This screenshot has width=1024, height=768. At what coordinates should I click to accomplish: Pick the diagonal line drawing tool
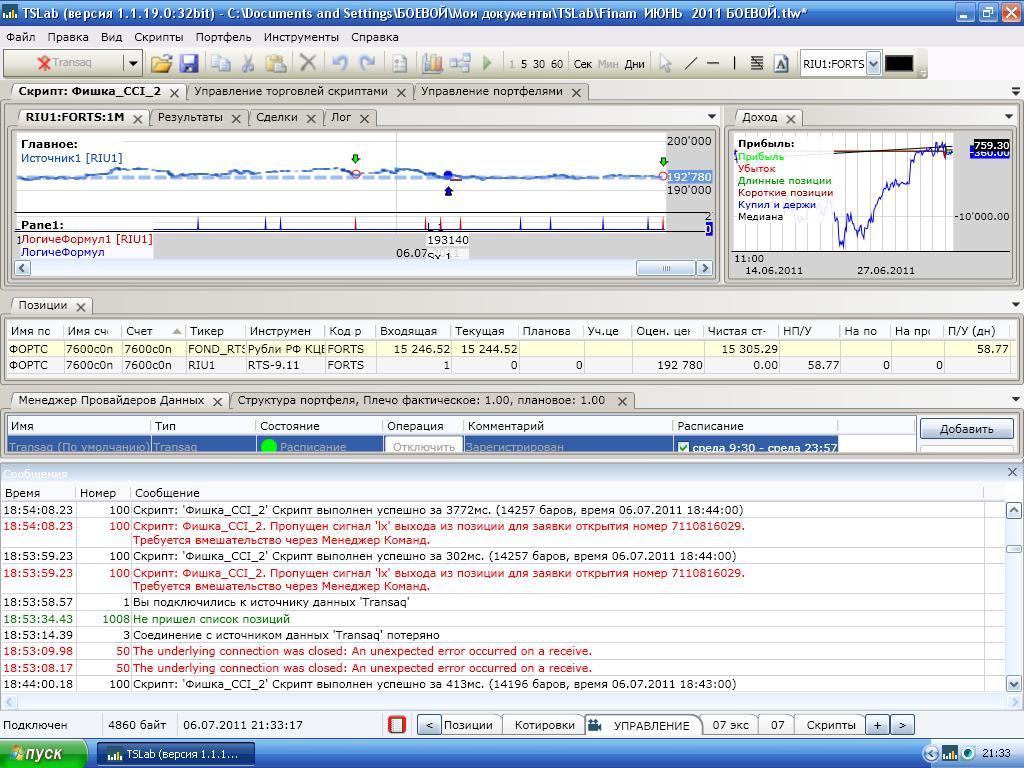tap(690, 64)
